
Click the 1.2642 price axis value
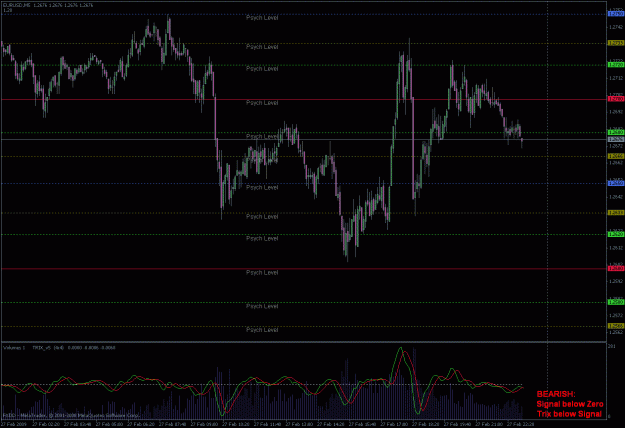pyautogui.click(x=616, y=197)
